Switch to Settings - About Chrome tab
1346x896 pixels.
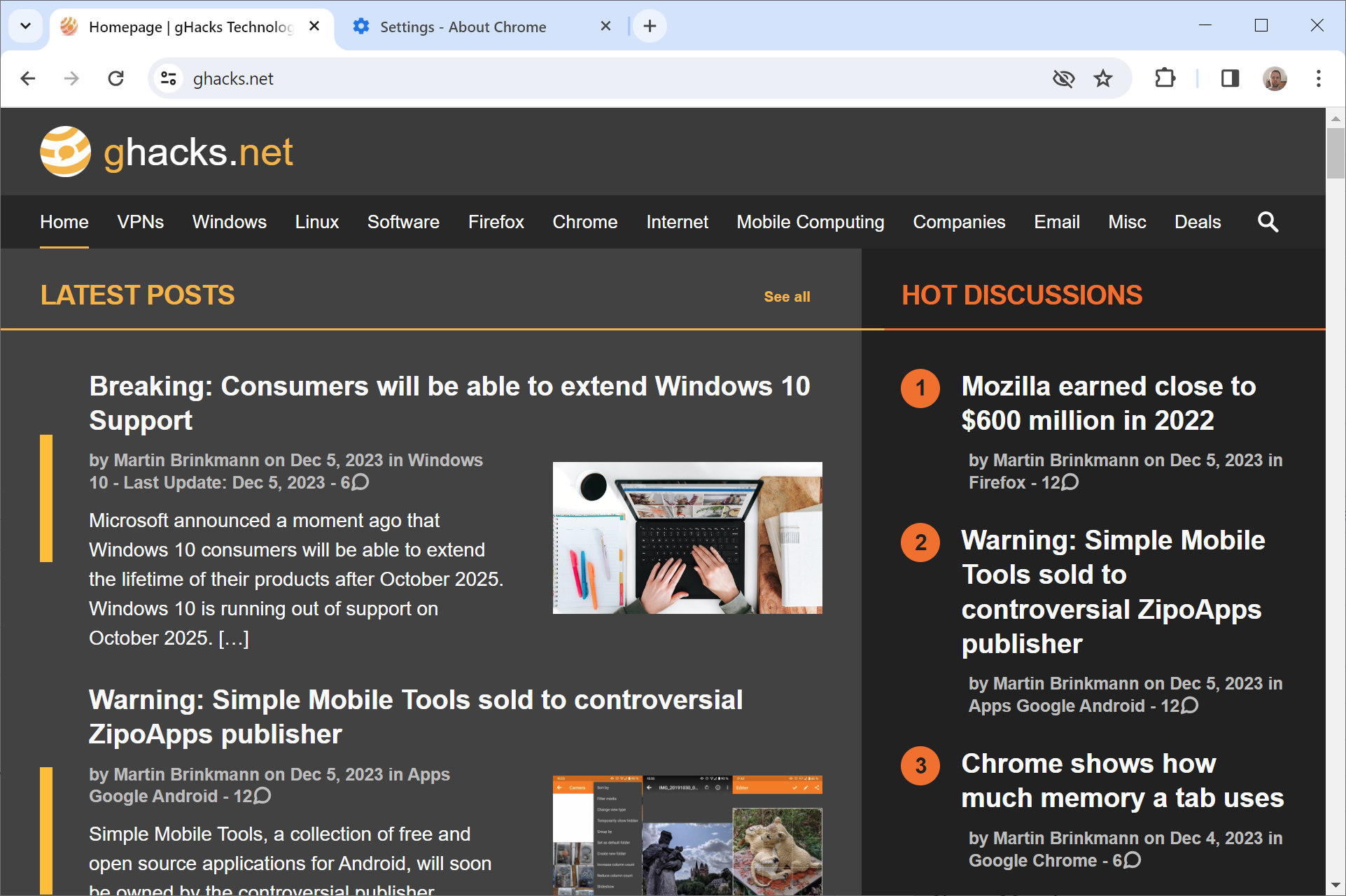[x=463, y=27]
